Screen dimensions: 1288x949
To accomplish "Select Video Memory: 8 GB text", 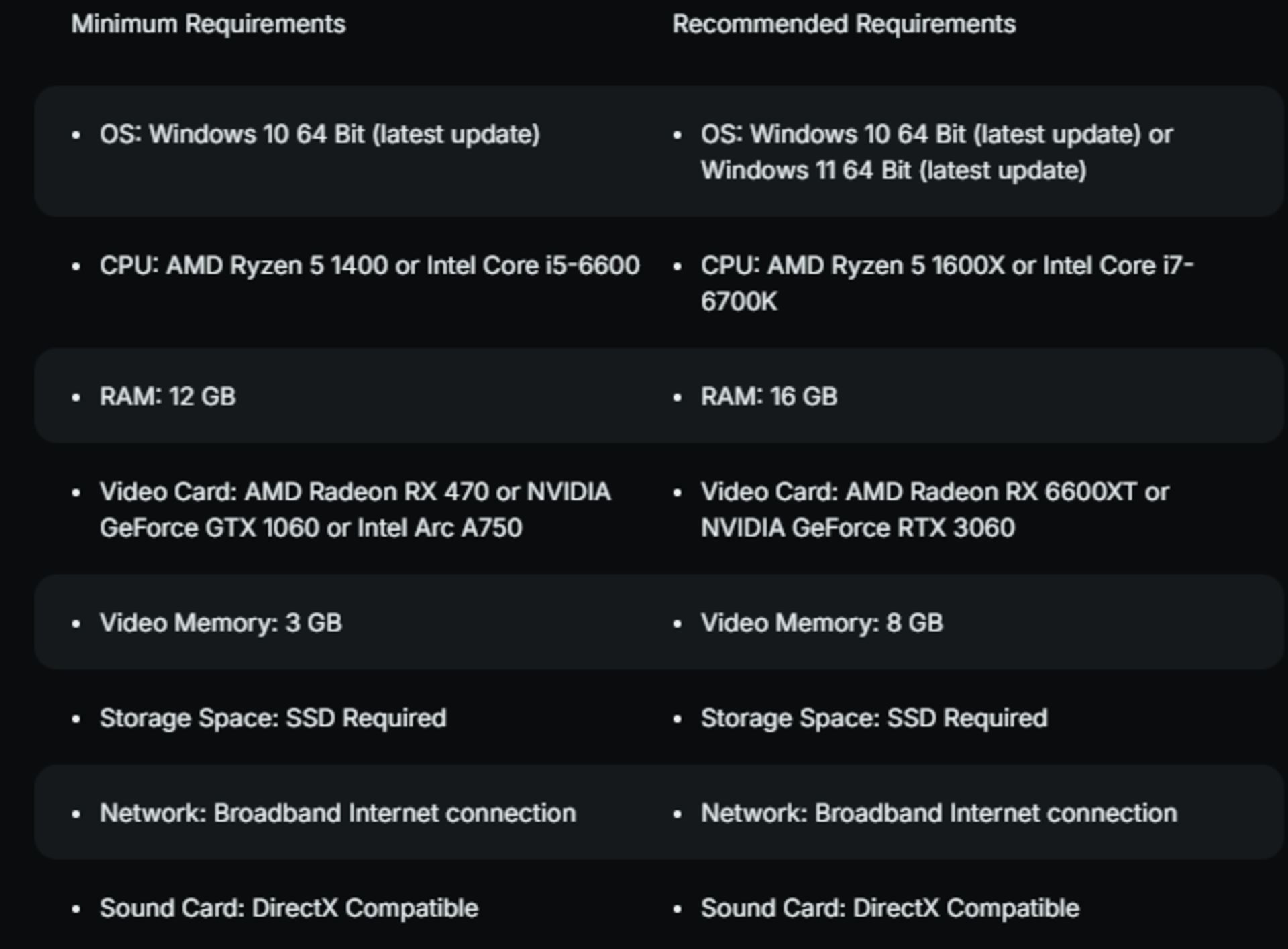I will [822, 623].
